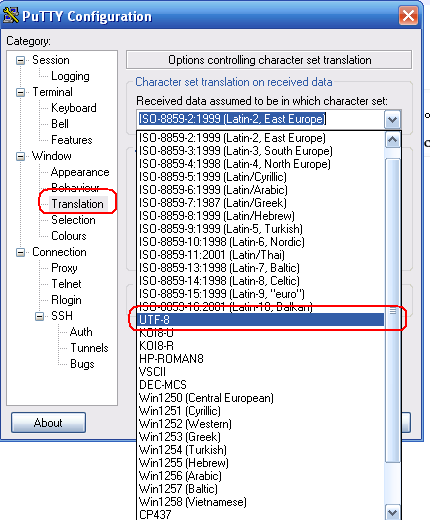430x520 pixels.
Task: Select Win1253 (Greek)
Action: (x=261, y=437)
